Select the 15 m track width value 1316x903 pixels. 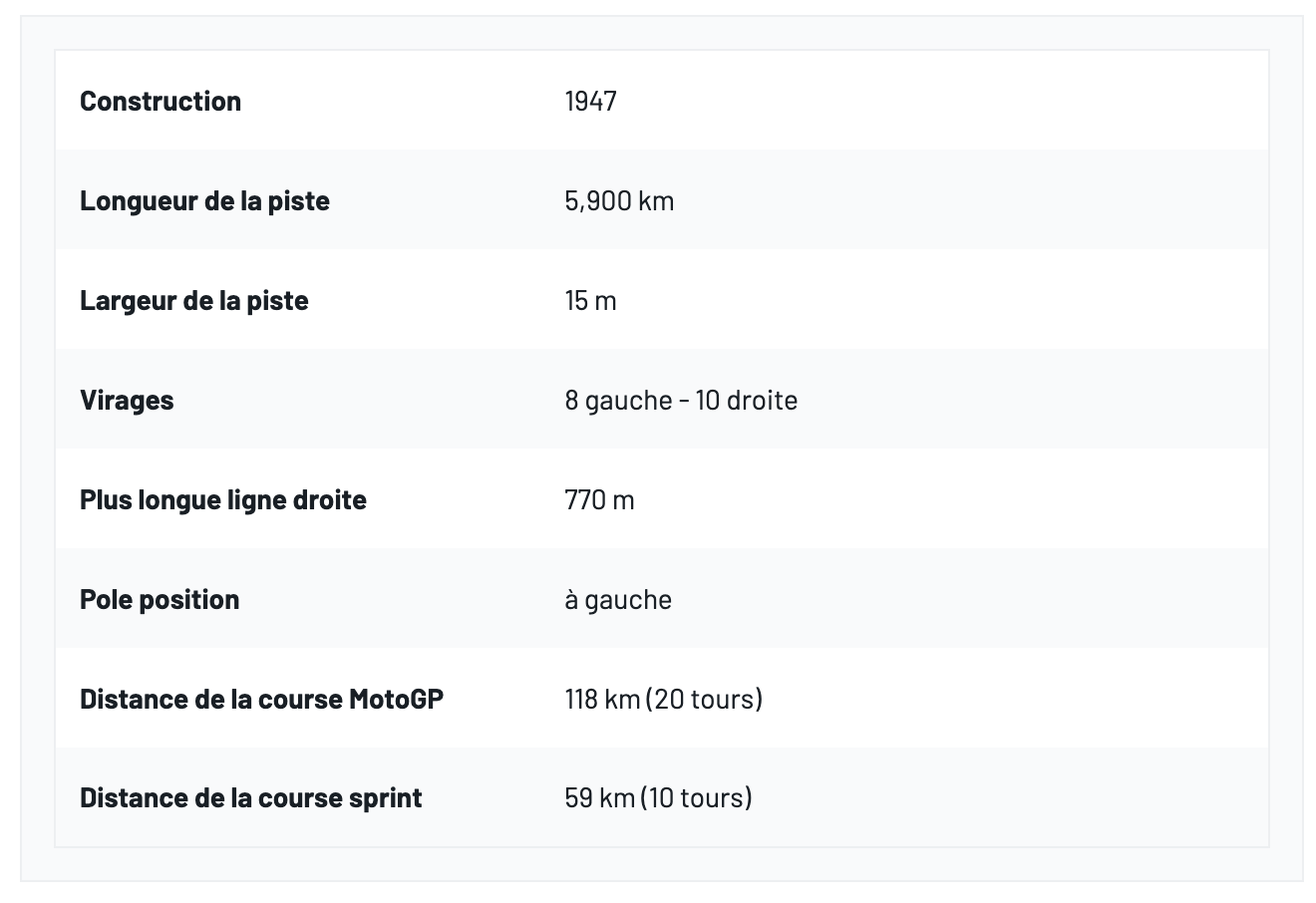point(590,301)
